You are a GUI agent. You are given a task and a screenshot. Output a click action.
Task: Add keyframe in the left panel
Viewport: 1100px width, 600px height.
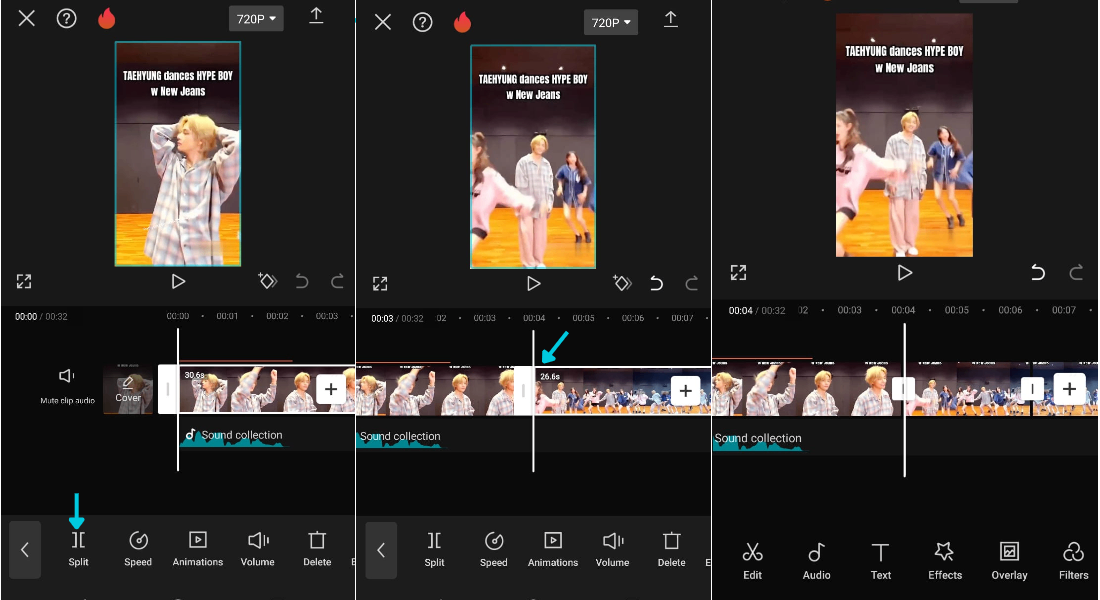pyautogui.click(x=267, y=281)
